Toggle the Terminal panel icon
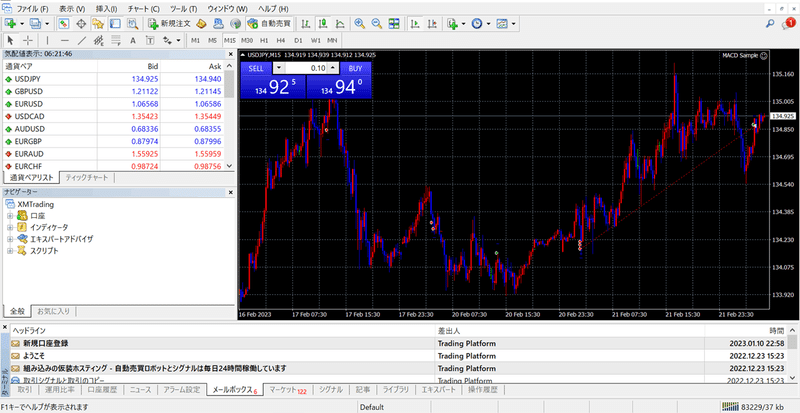 115,23
